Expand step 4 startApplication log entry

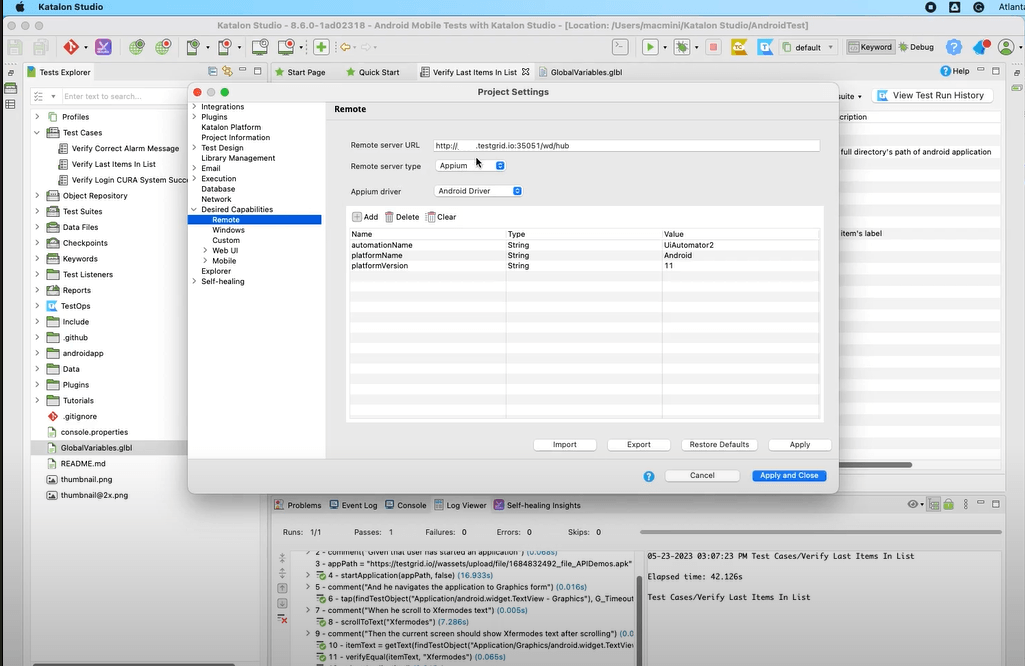click(308, 575)
